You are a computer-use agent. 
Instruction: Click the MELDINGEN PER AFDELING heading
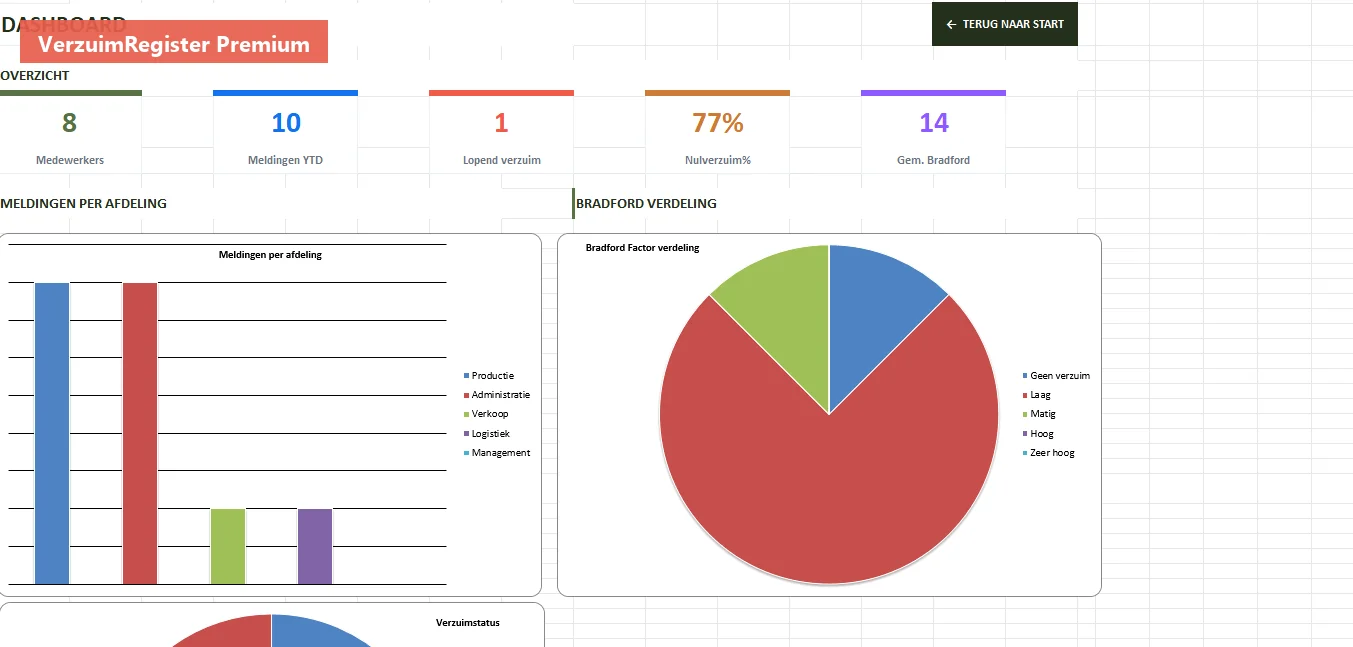[x=84, y=203]
